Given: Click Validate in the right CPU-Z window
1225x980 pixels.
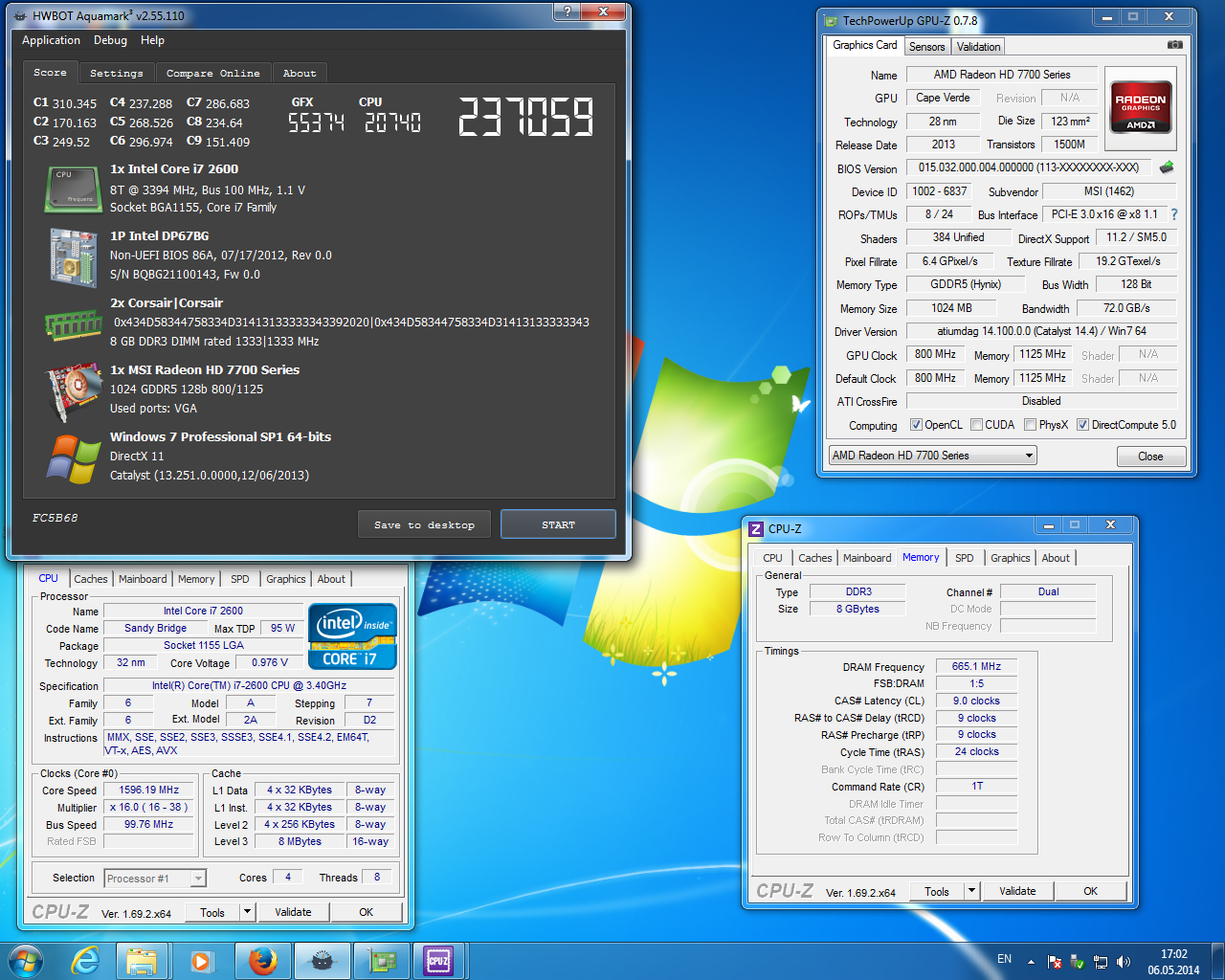Looking at the screenshot, I should [x=1017, y=891].
